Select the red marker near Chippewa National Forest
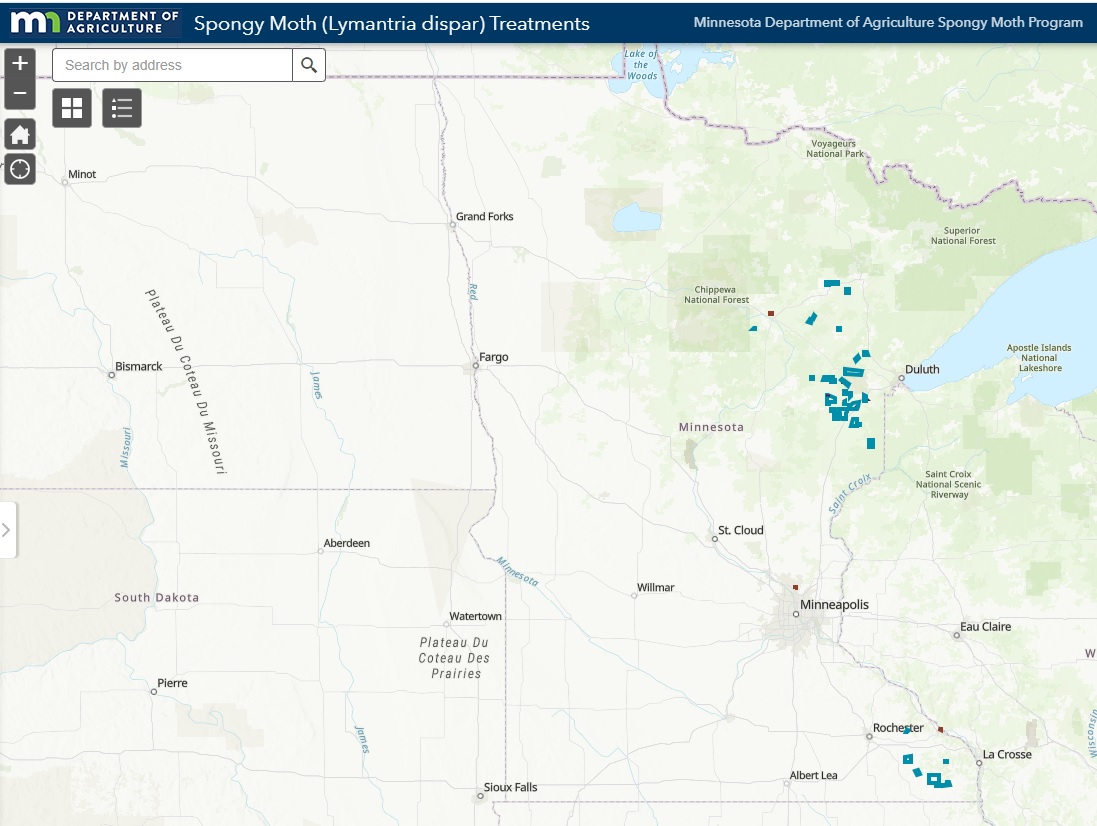 tap(770, 313)
